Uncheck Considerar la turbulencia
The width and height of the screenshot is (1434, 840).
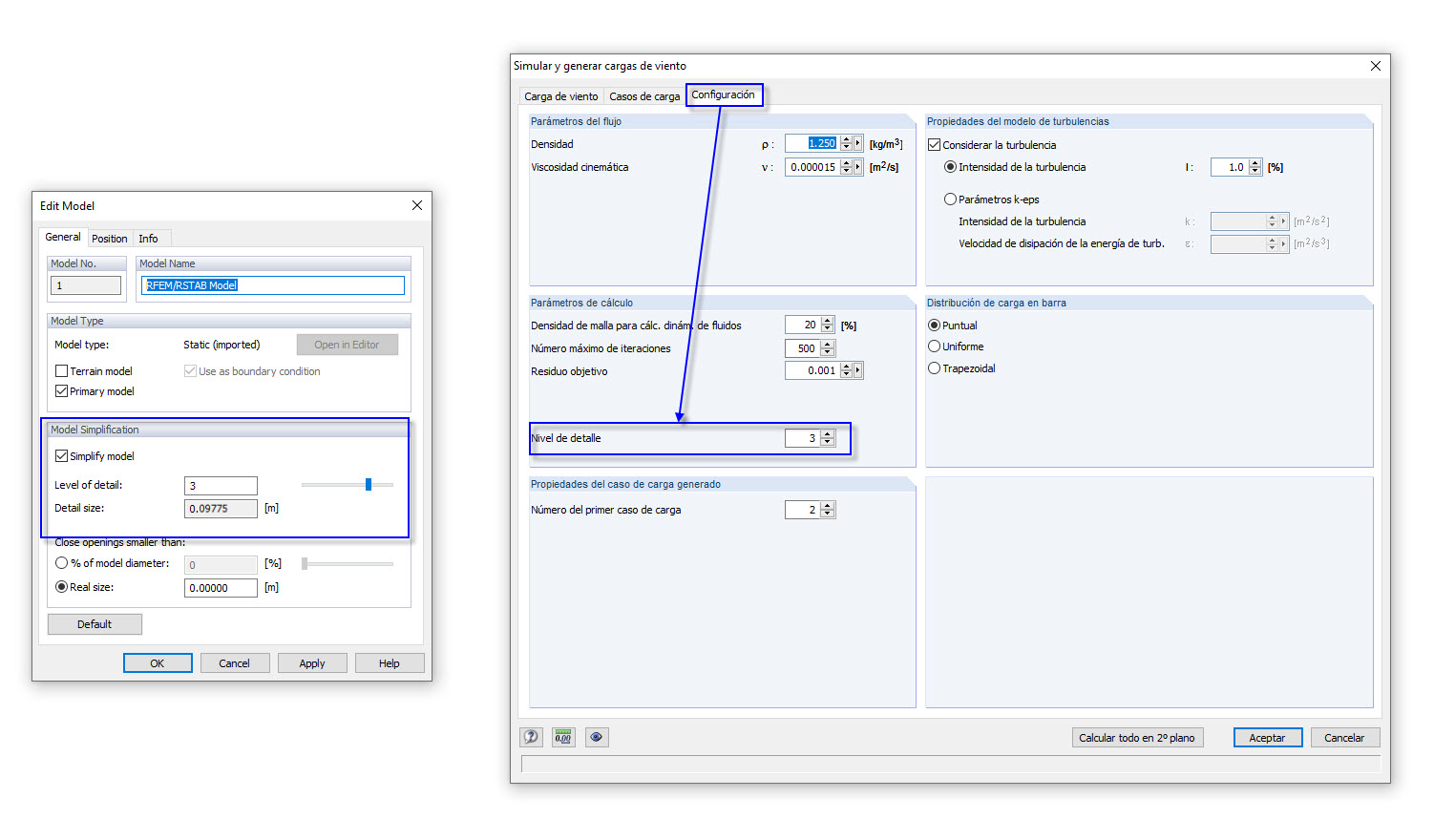click(934, 144)
